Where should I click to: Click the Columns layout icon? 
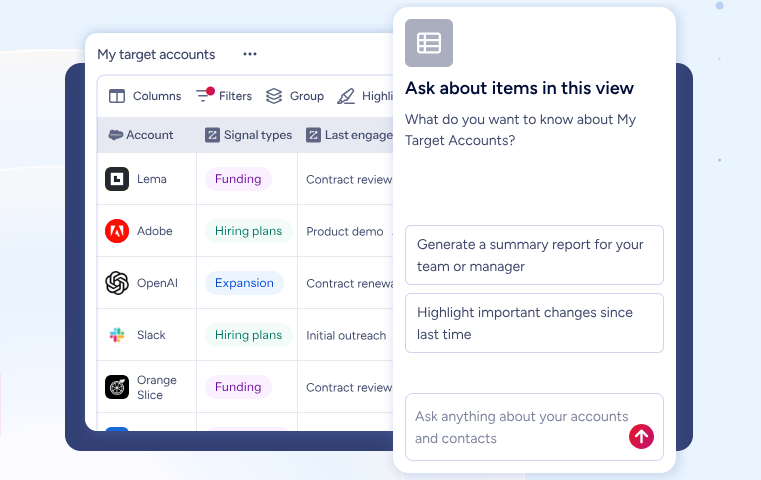(x=117, y=96)
